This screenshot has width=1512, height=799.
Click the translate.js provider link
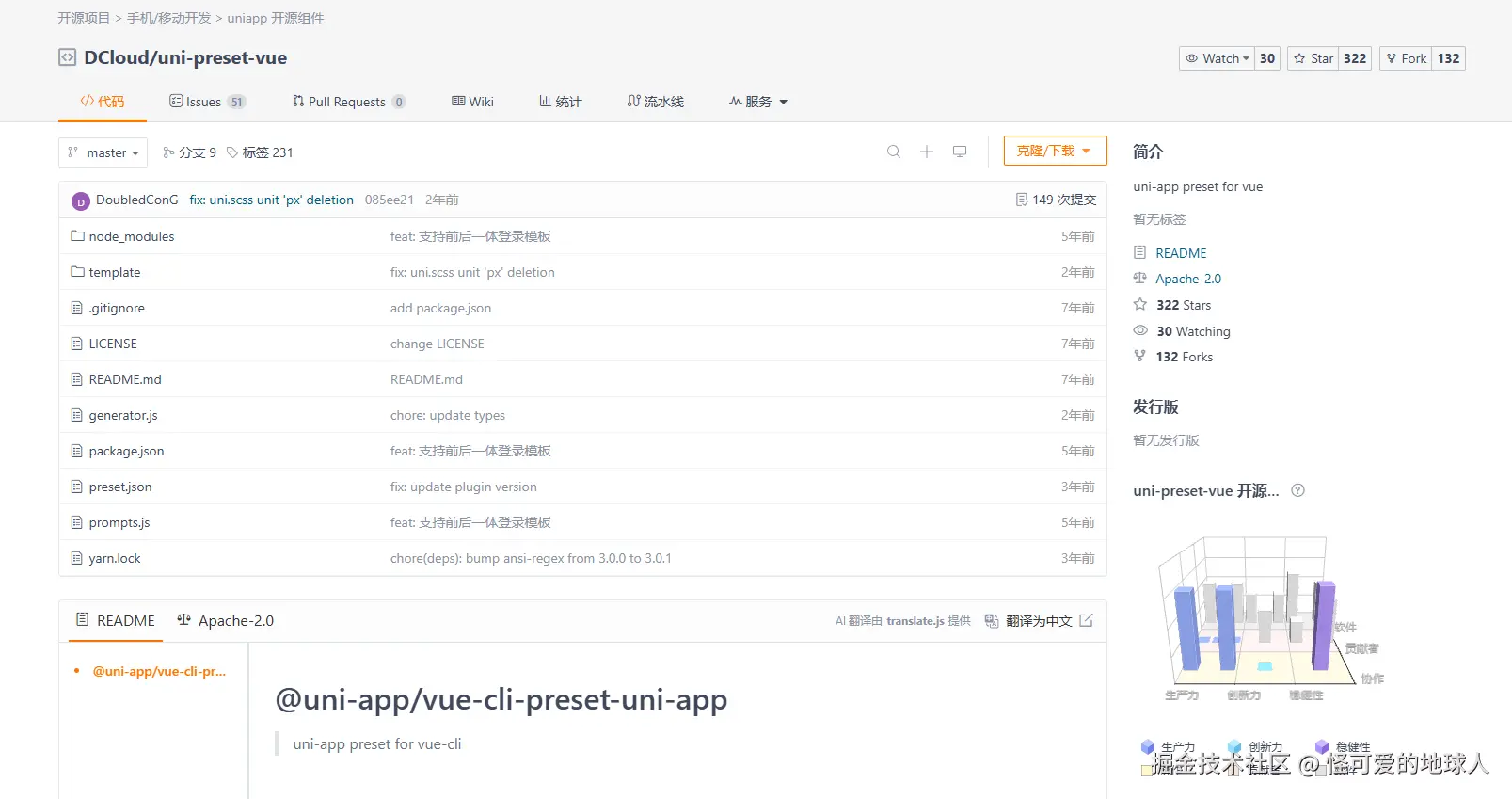click(x=915, y=621)
